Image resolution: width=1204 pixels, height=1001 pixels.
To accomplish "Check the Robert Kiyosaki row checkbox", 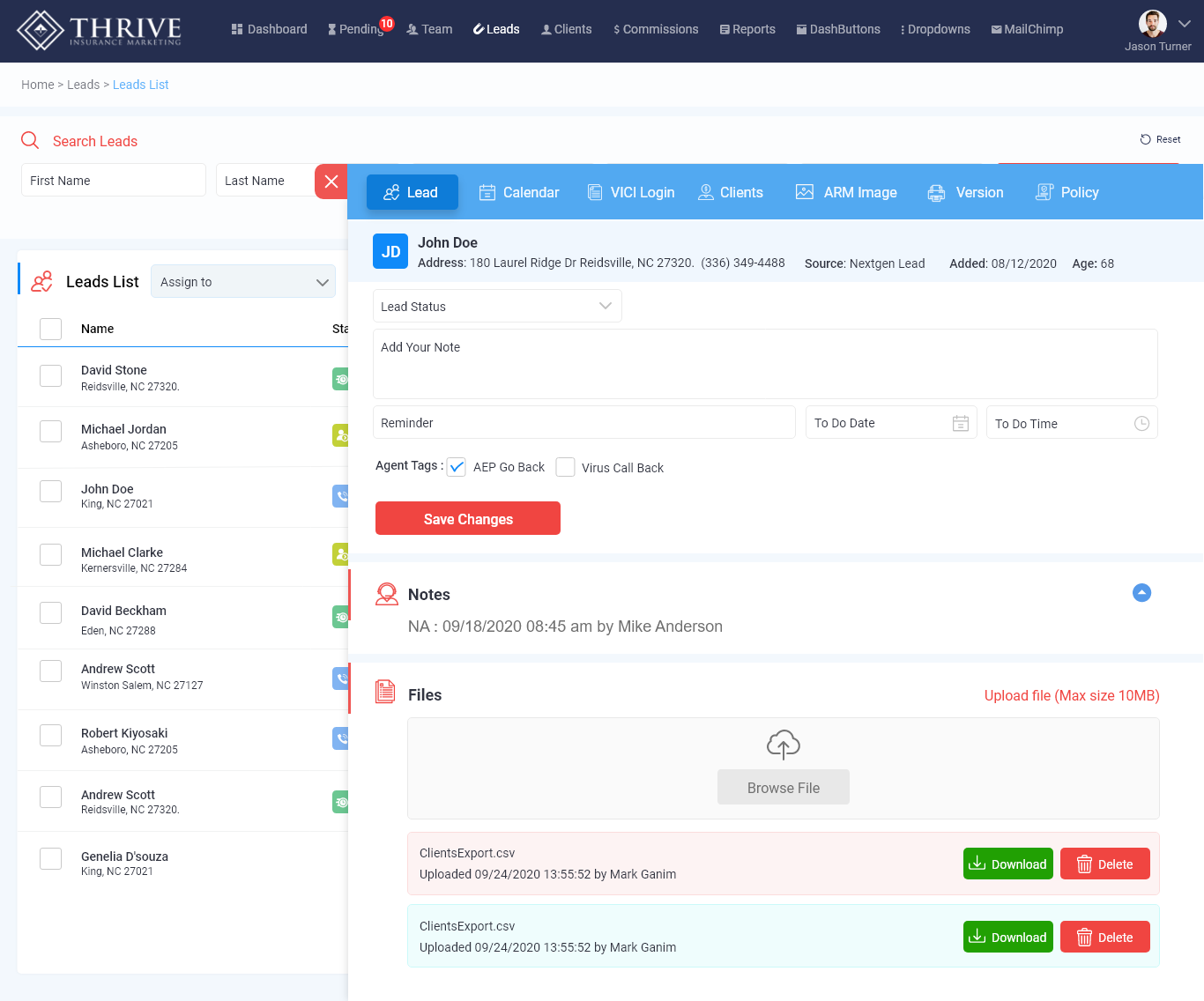I will pos(51,735).
